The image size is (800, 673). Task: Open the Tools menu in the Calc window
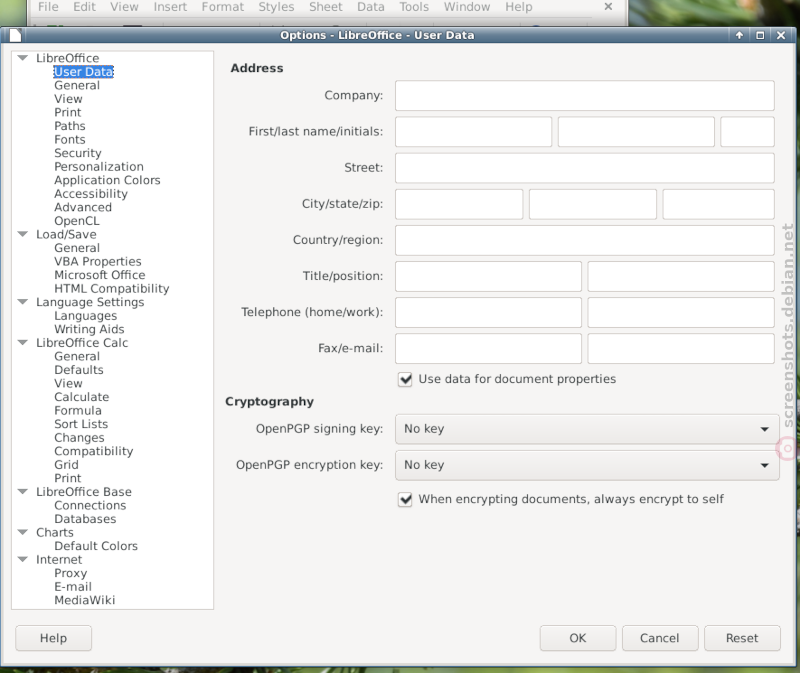[x=414, y=7]
